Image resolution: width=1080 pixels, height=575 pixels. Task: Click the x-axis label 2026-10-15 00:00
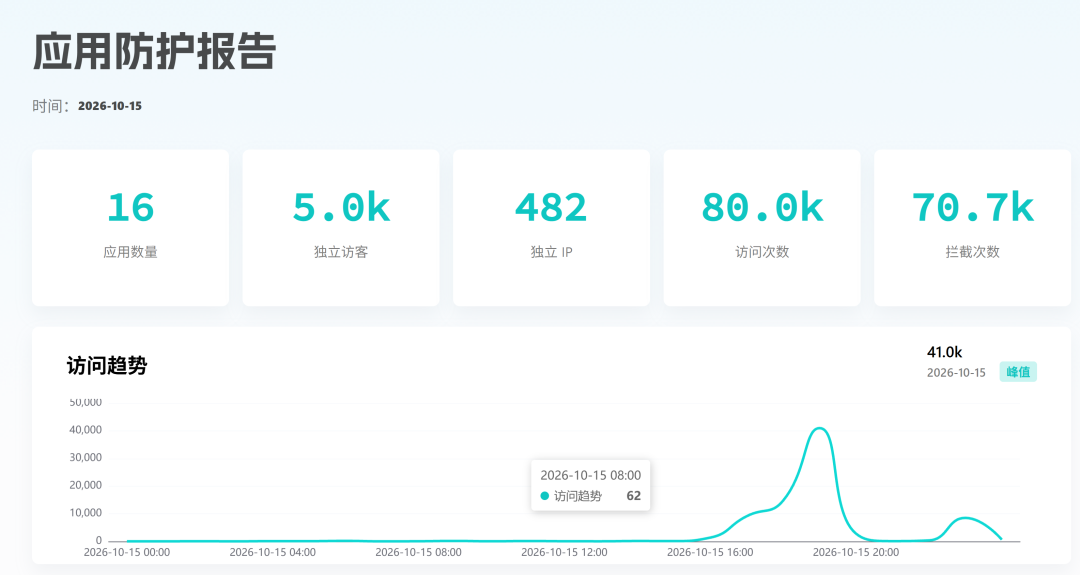127,552
